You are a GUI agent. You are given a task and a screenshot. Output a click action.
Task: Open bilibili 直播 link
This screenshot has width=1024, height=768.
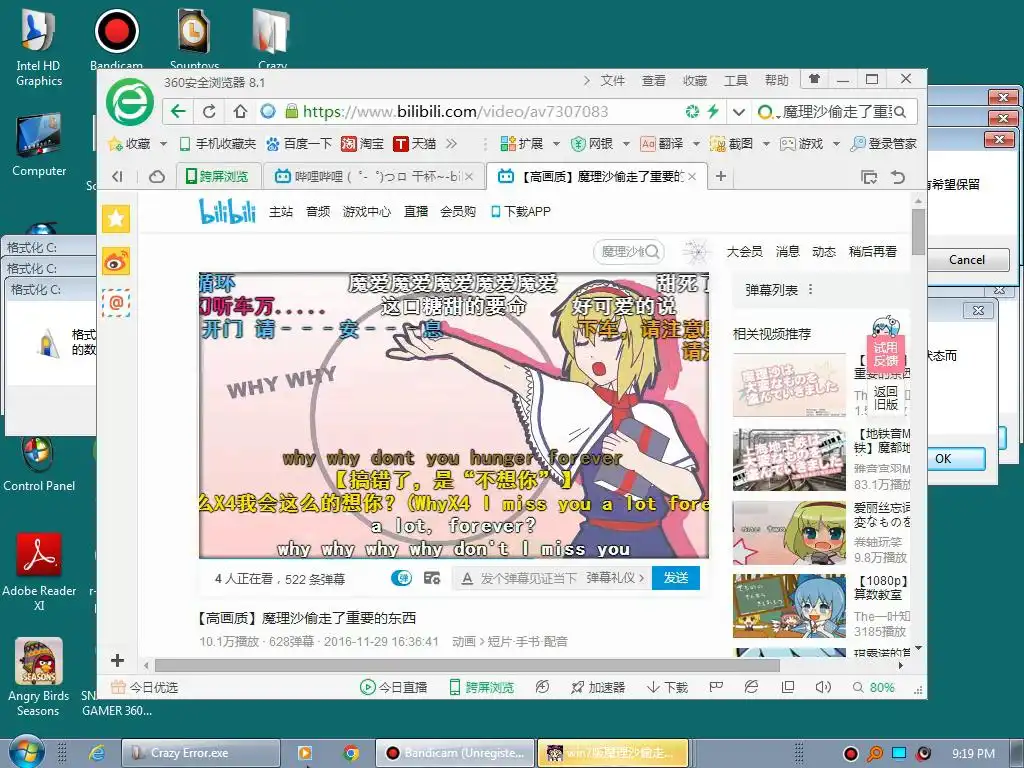coord(416,212)
